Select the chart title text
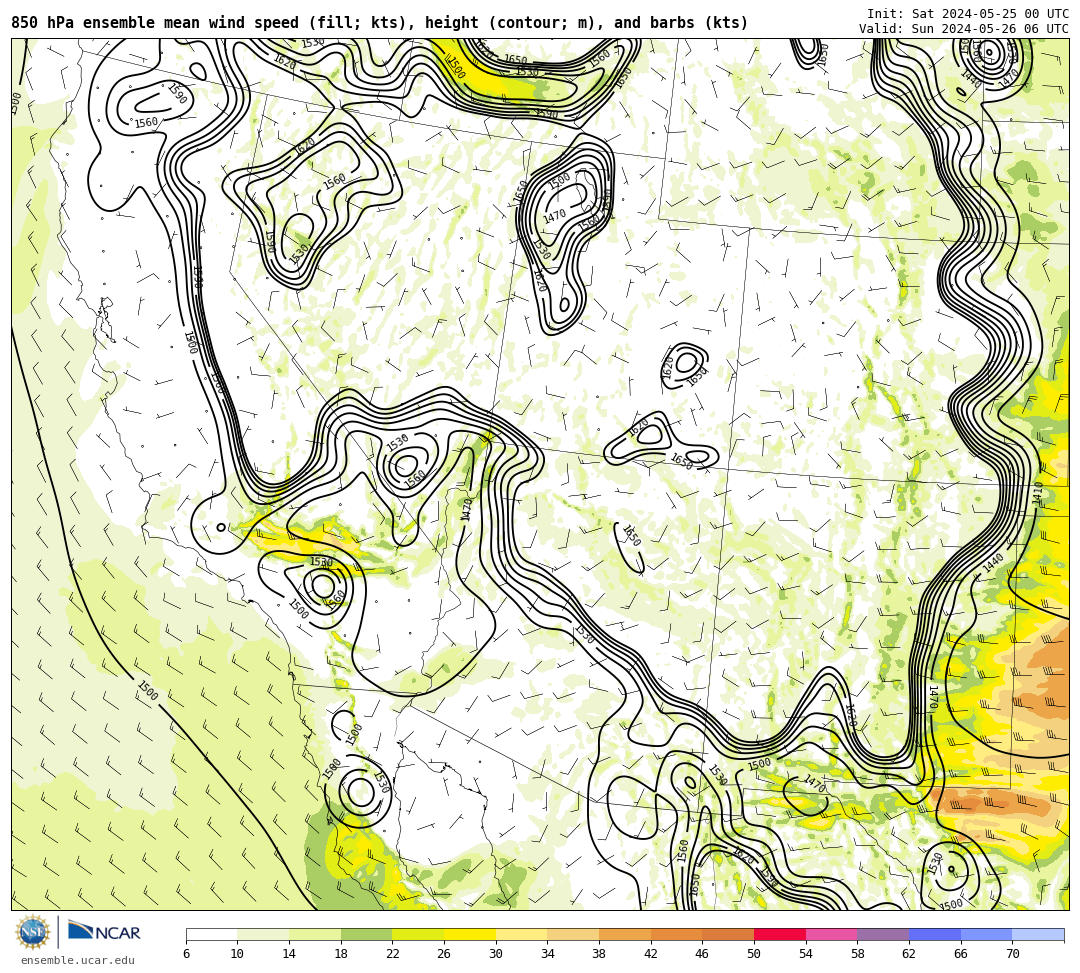Screen dimensions: 1080x973 380,23
